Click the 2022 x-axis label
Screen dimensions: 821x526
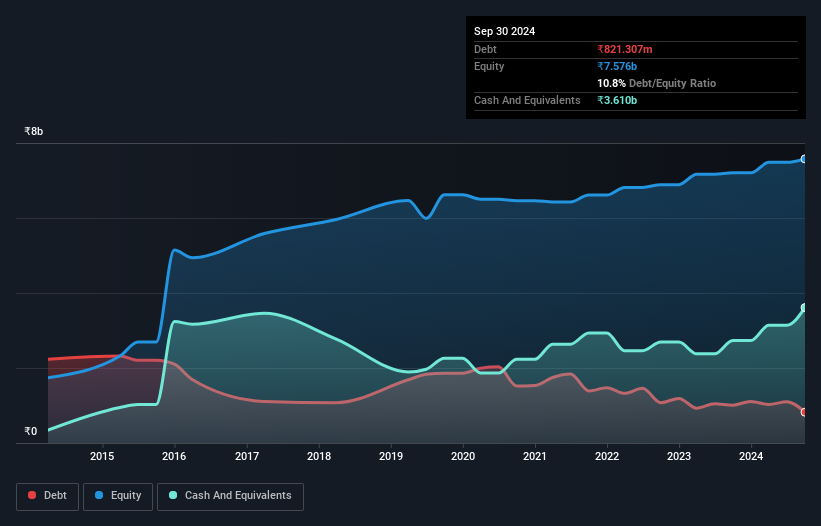(607, 456)
